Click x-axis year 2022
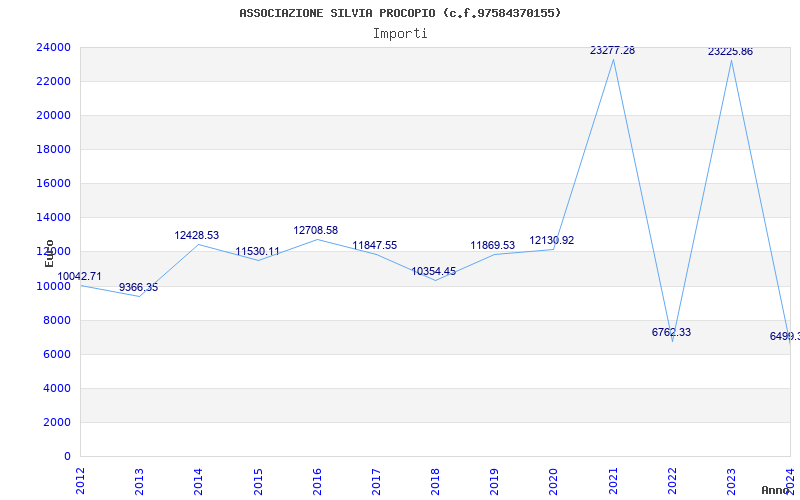This screenshot has width=800, height=500. [672, 481]
